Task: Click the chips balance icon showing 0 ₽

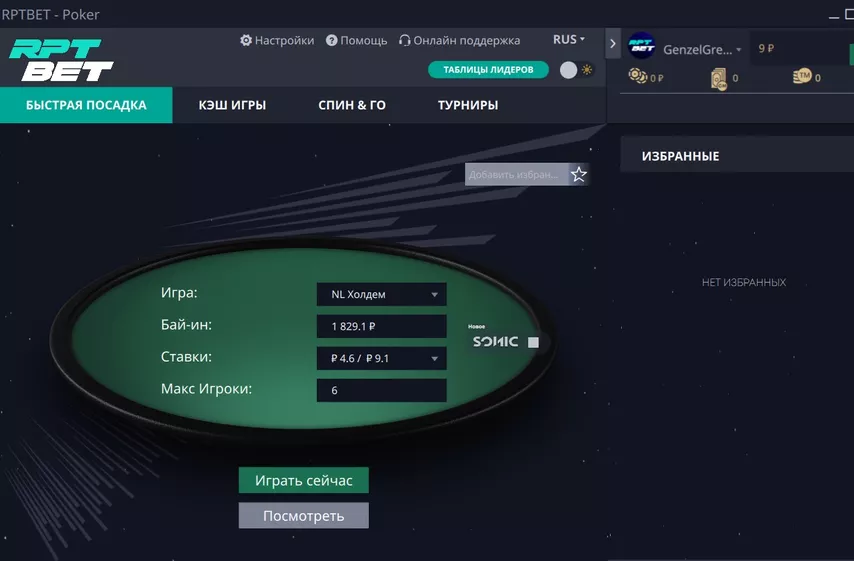Action: click(637, 75)
